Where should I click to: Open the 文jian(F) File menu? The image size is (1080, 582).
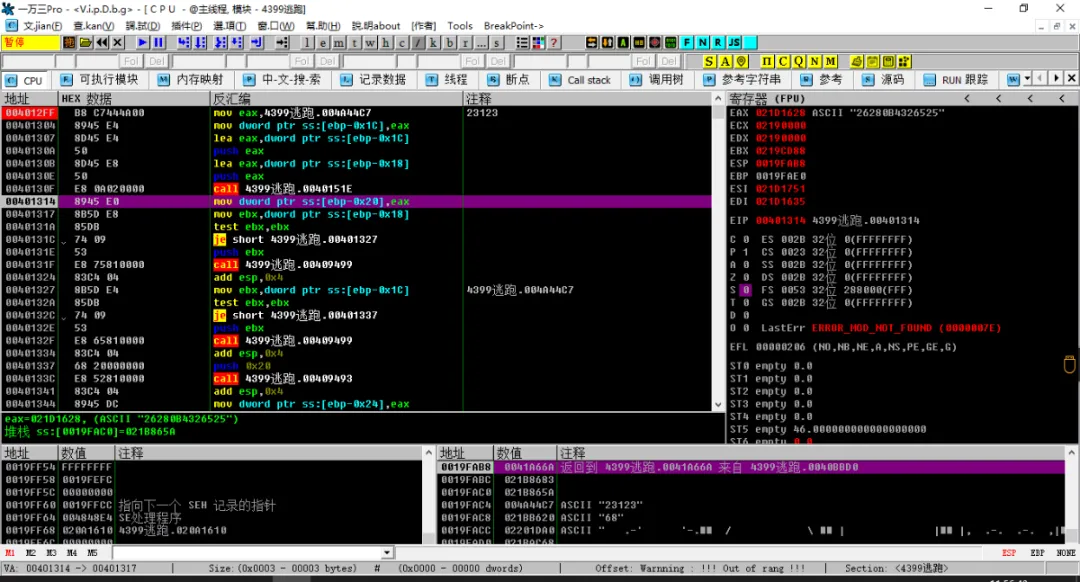click(42, 25)
